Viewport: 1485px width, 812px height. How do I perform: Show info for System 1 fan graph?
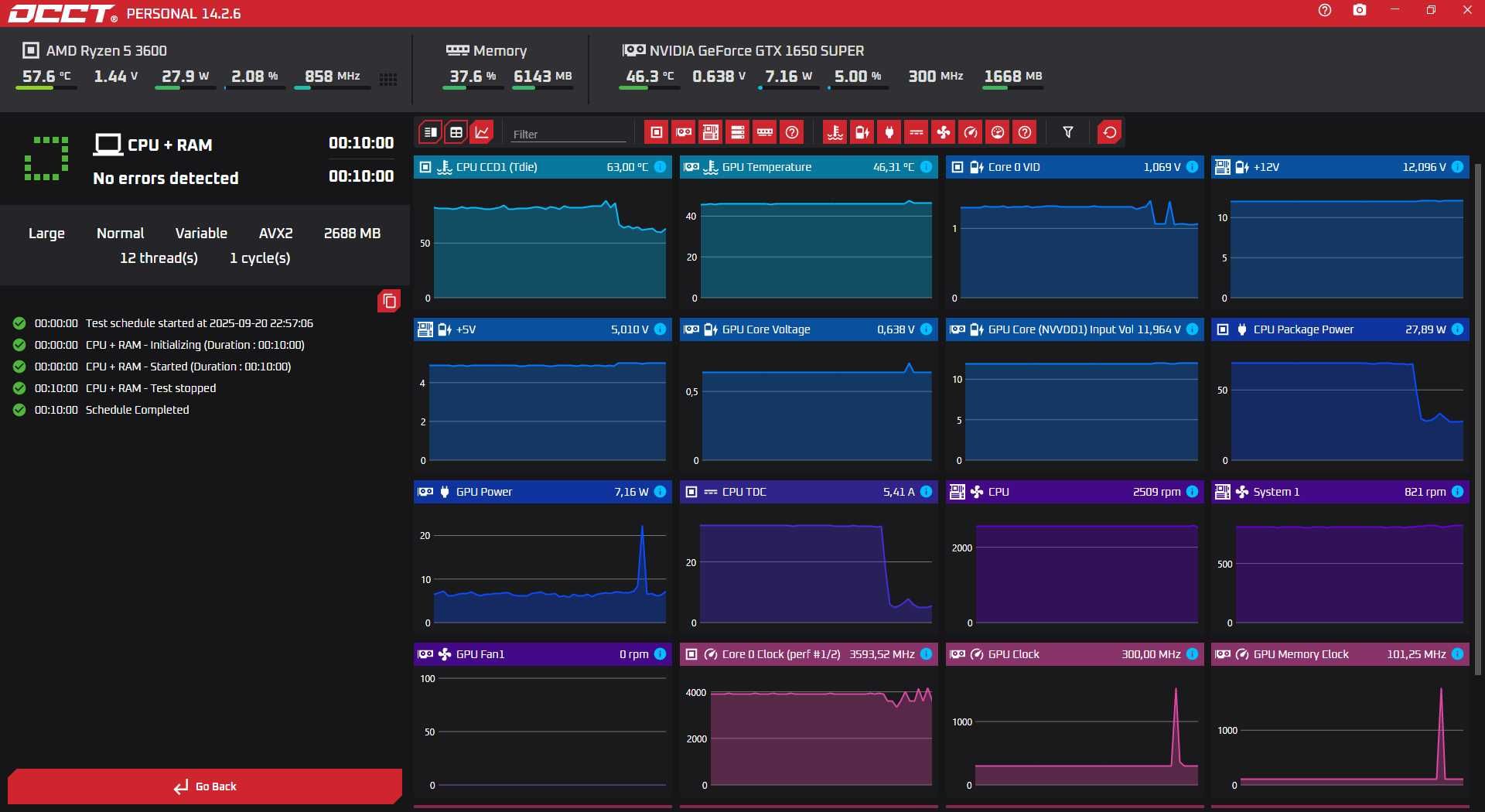coord(1457,492)
